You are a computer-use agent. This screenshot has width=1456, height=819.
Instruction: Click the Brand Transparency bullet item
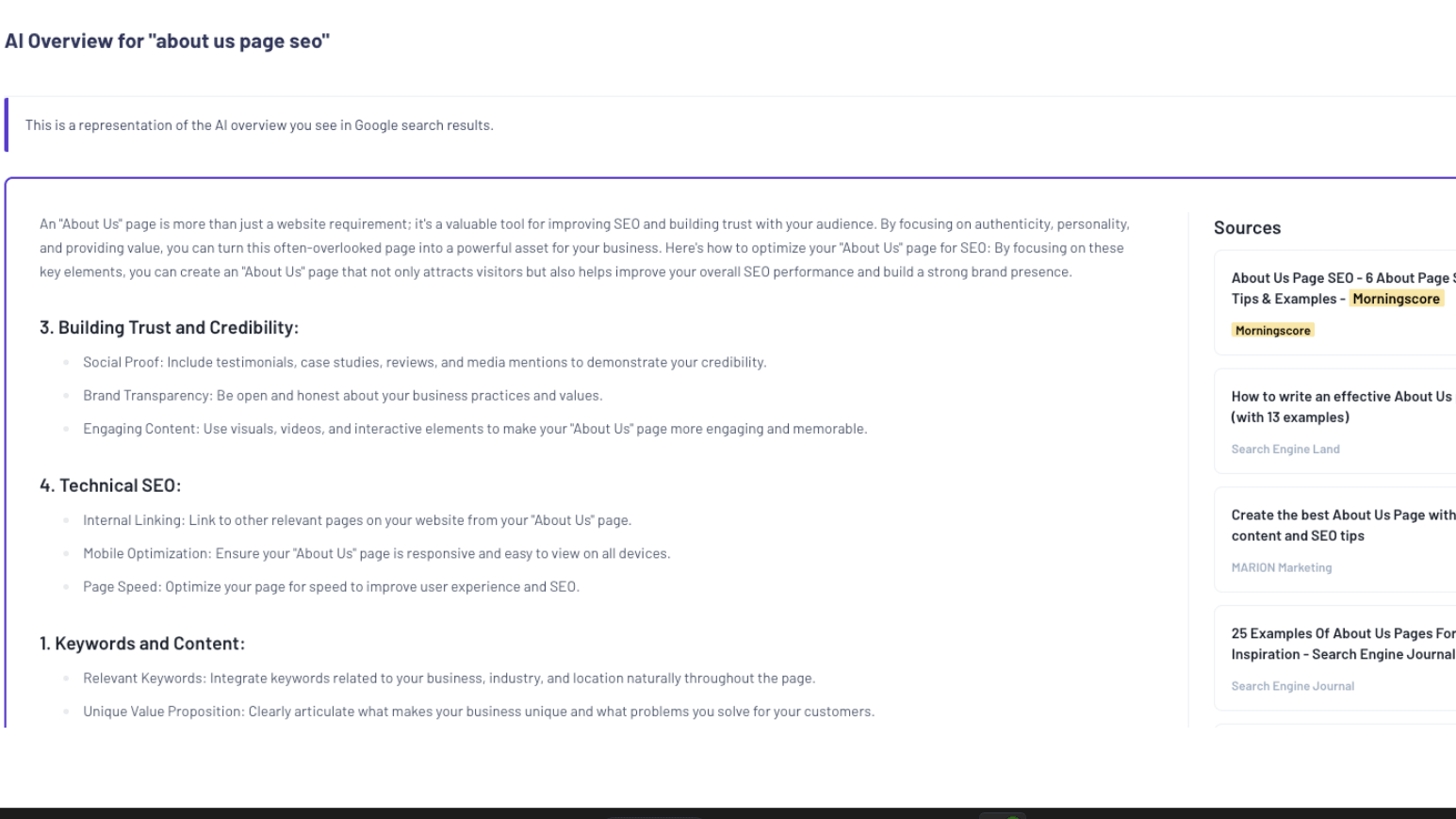pyautogui.click(x=343, y=395)
